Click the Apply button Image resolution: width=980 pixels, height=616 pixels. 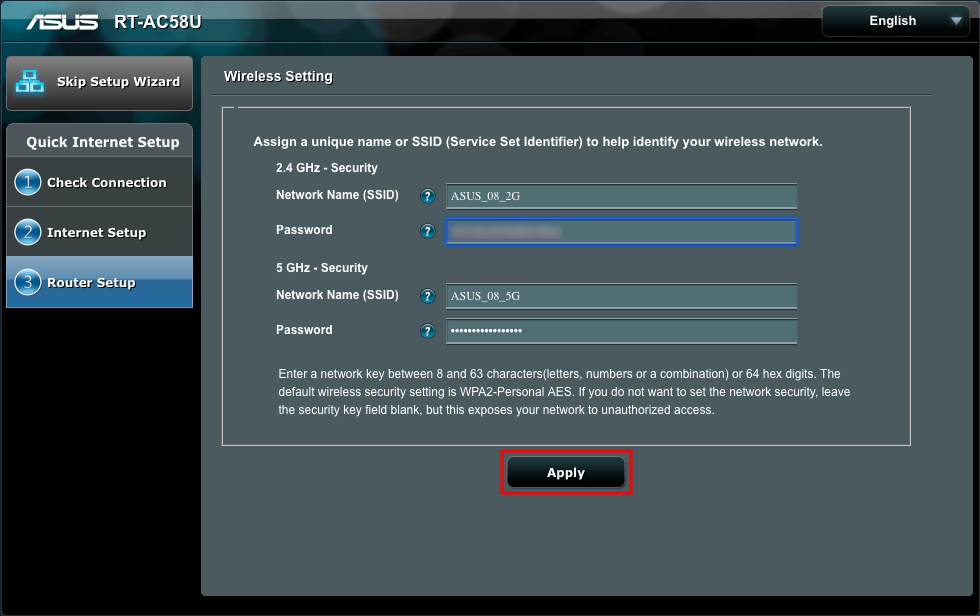point(566,472)
